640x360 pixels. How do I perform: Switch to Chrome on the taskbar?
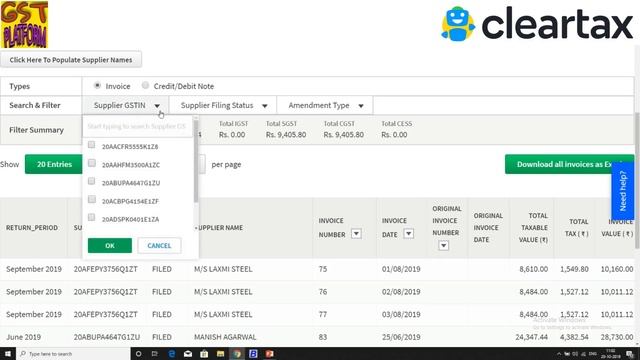click(x=237, y=354)
